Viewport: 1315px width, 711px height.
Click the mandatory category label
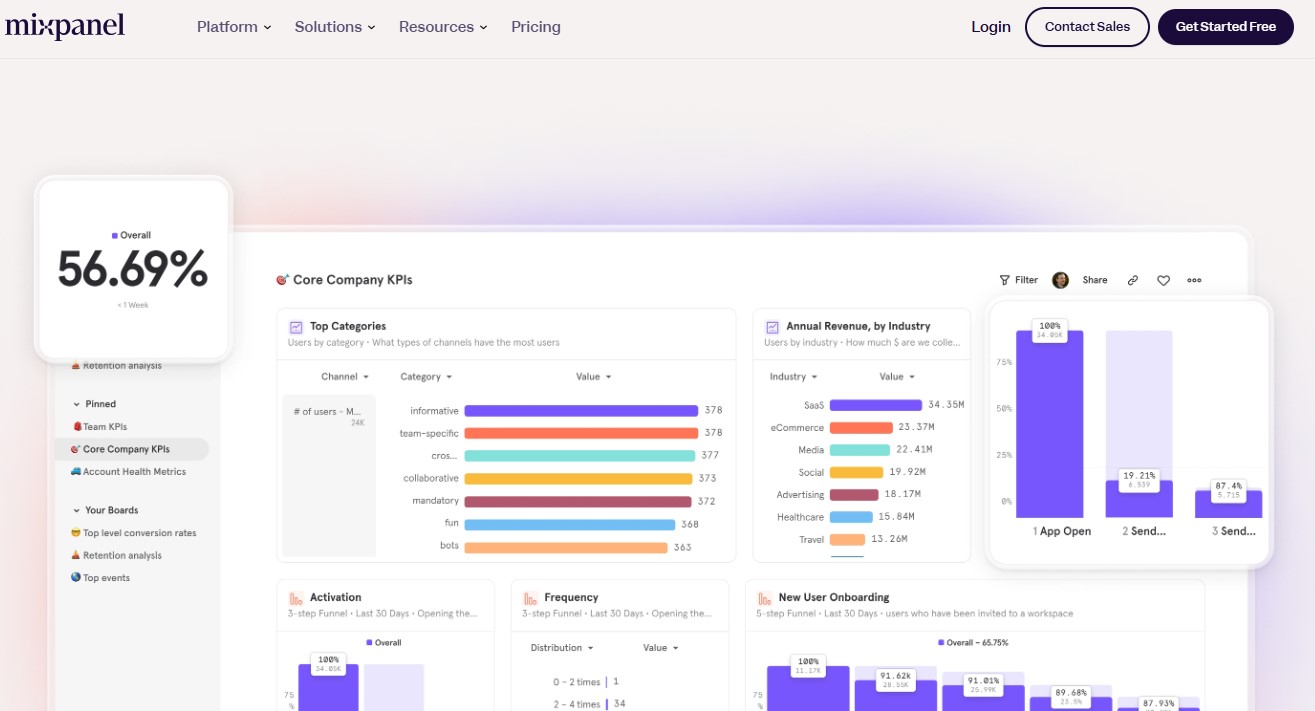[436, 501]
